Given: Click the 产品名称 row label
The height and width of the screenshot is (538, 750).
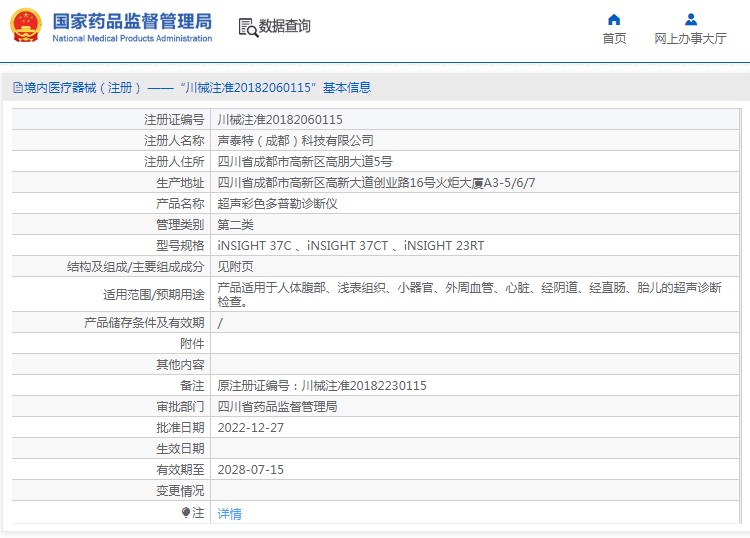Looking at the screenshot, I should pos(180,203).
